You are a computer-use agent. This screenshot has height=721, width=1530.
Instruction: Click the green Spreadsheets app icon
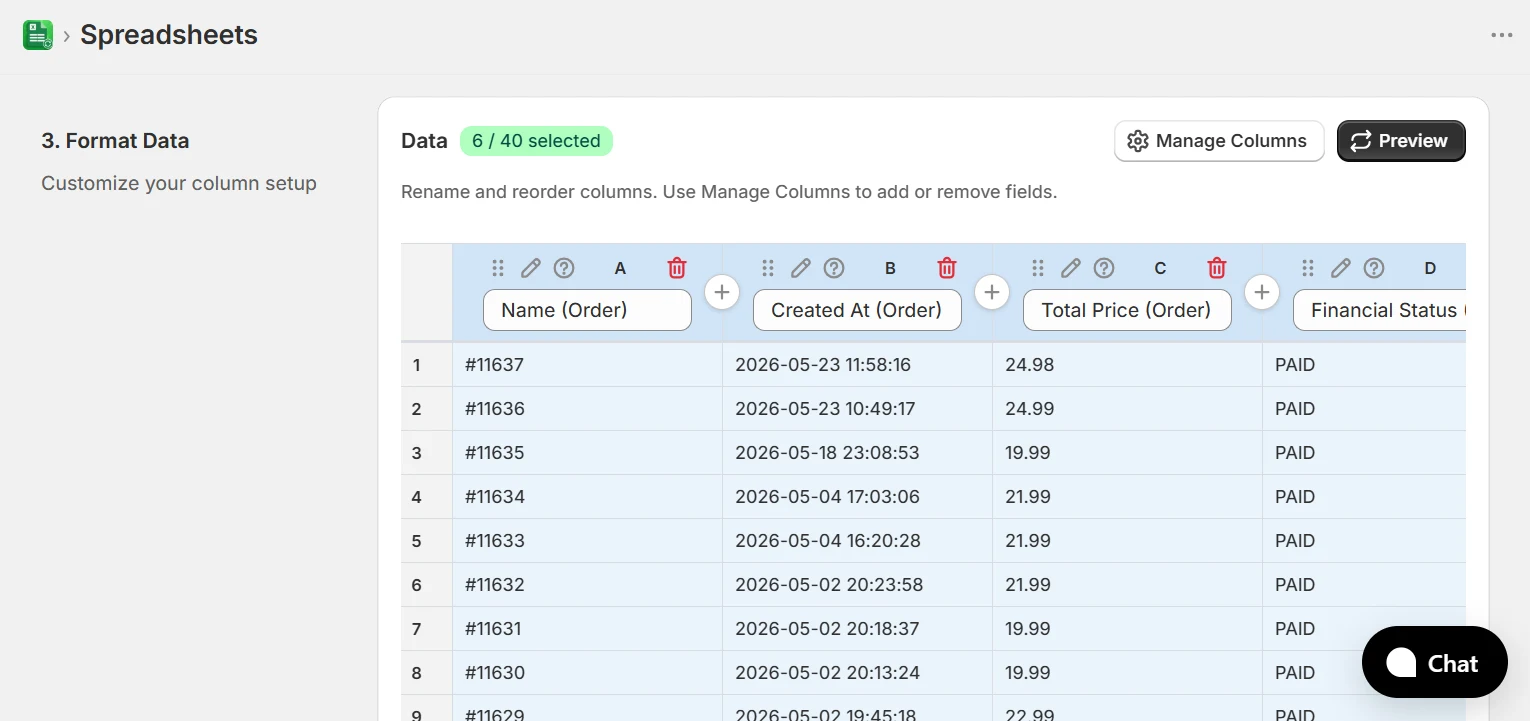(x=38, y=35)
